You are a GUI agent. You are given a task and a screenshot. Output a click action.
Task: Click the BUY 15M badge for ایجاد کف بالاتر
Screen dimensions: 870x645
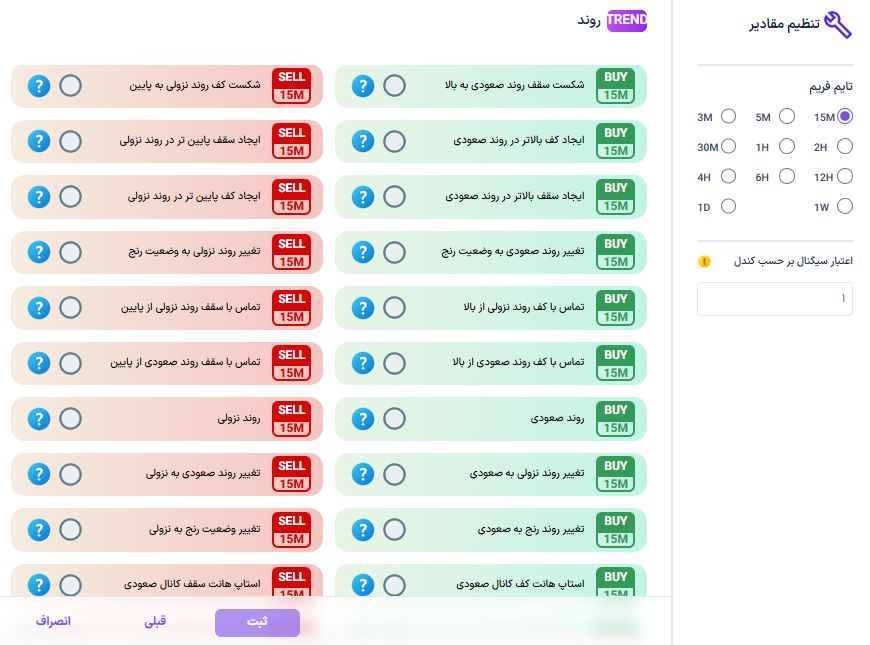[x=616, y=142]
